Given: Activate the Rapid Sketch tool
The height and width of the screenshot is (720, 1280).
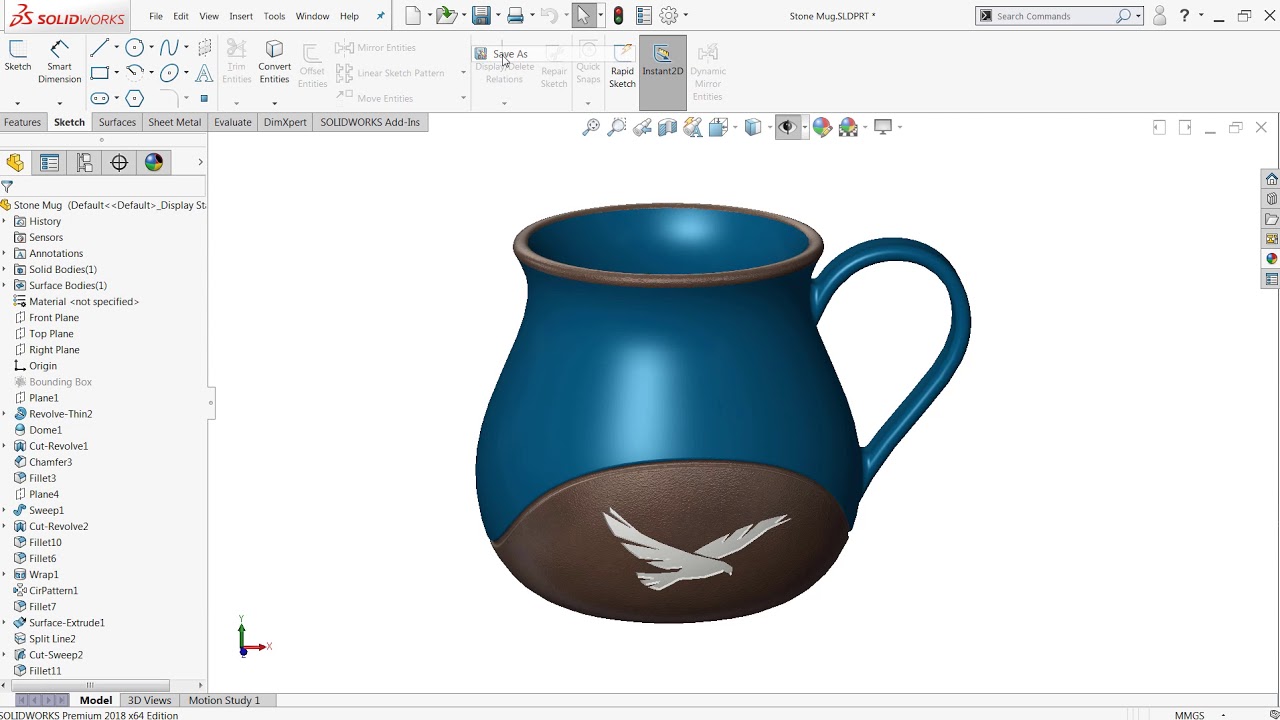Looking at the screenshot, I should [622, 65].
